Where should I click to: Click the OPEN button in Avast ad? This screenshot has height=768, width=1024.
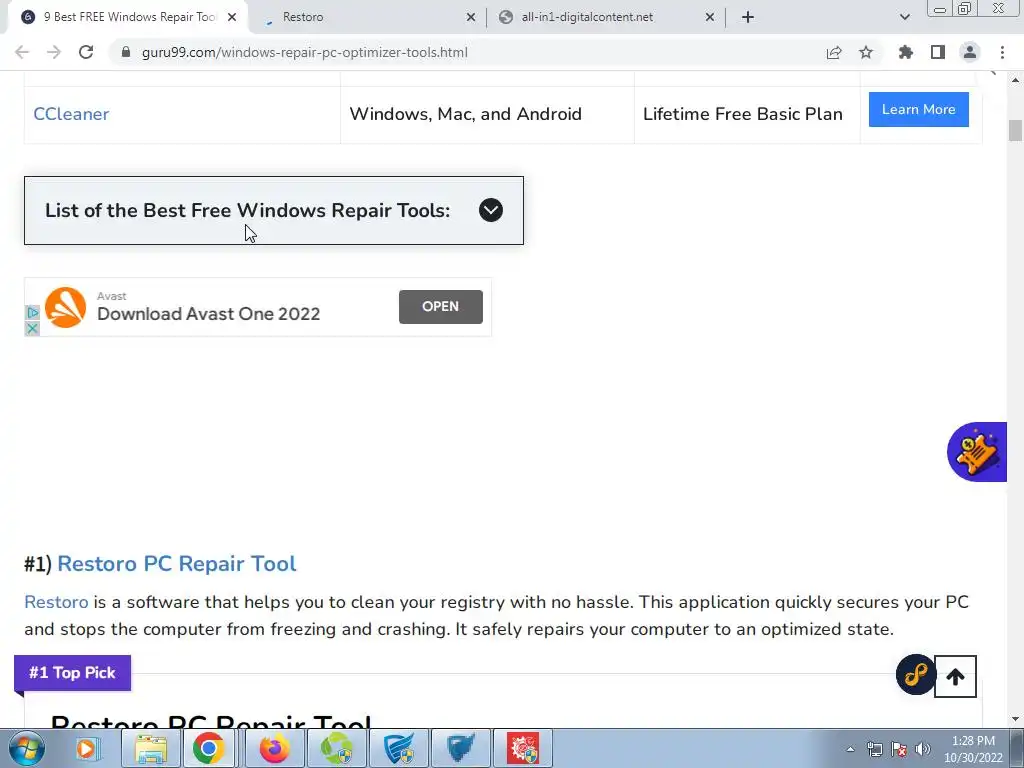pos(440,306)
